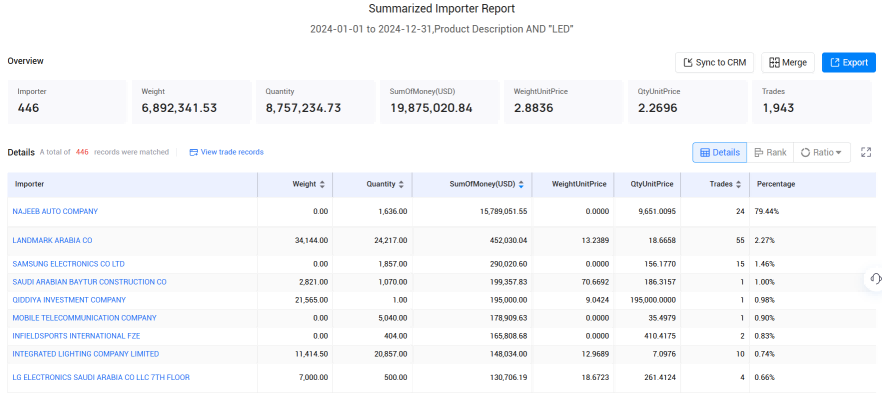
Task: Select the SumOfMoney(USD) overview card
Action: (439, 102)
